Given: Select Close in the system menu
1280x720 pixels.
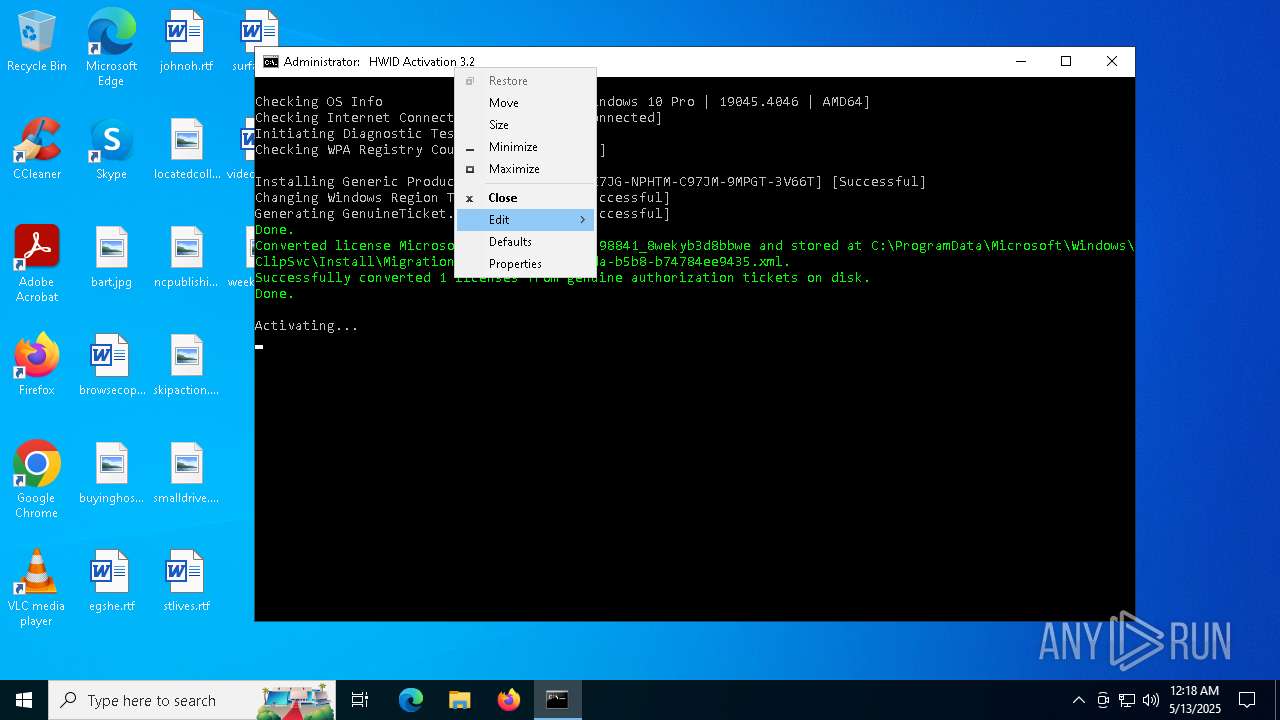Looking at the screenshot, I should (x=525, y=198).
